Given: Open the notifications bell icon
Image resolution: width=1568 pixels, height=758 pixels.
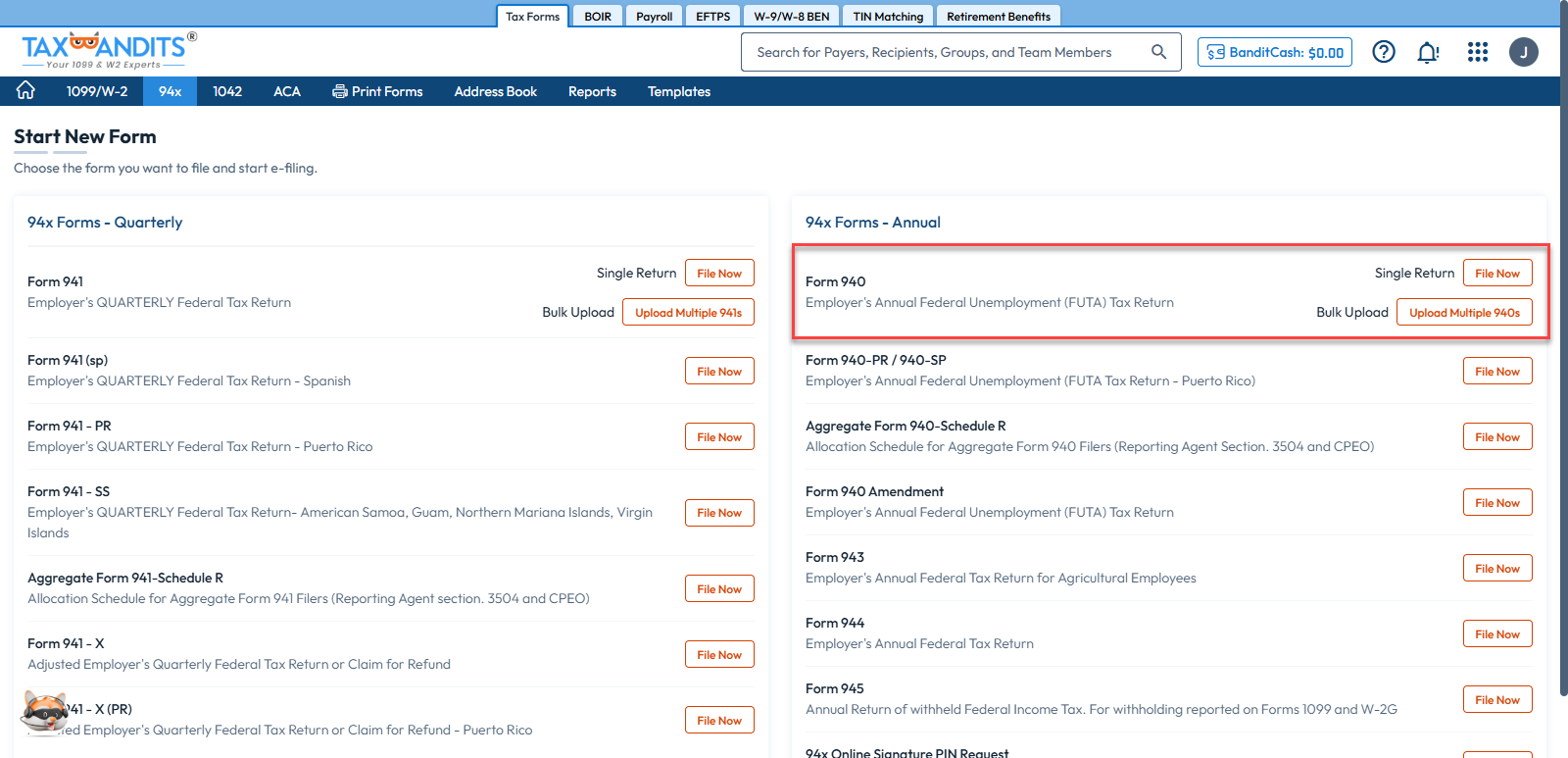Looking at the screenshot, I should pos(1428,52).
